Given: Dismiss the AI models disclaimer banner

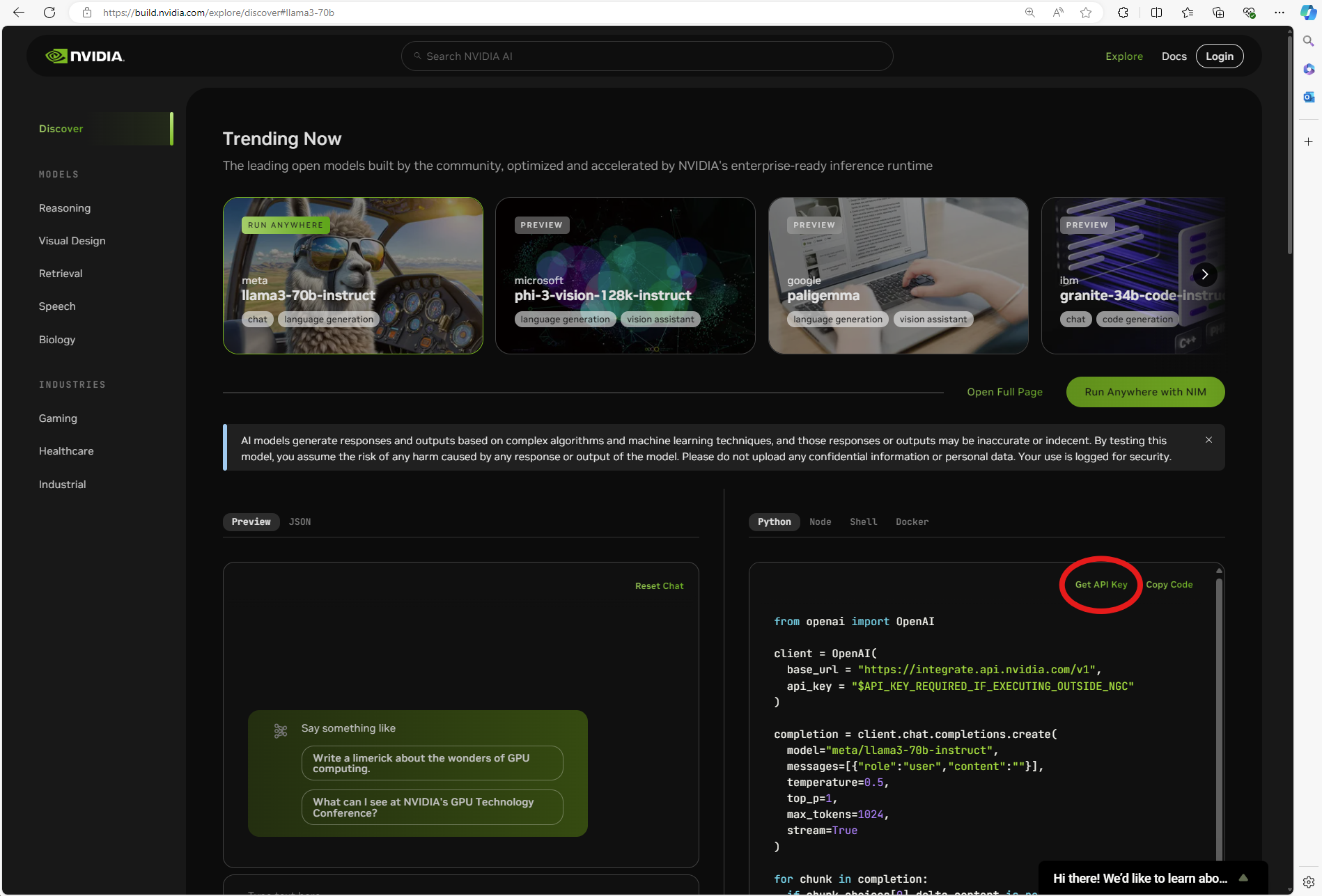Looking at the screenshot, I should coord(1208,440).
